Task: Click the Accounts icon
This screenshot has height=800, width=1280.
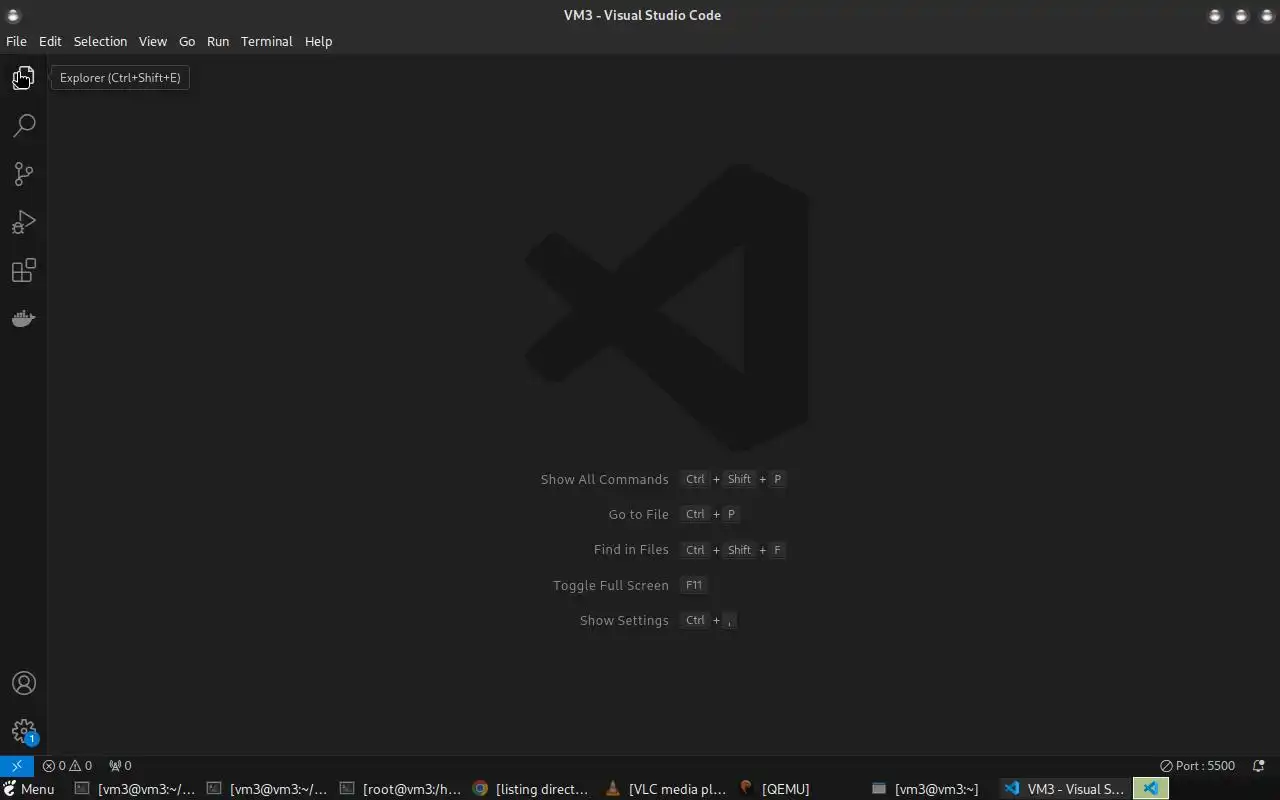Action: tap(23, 683)
